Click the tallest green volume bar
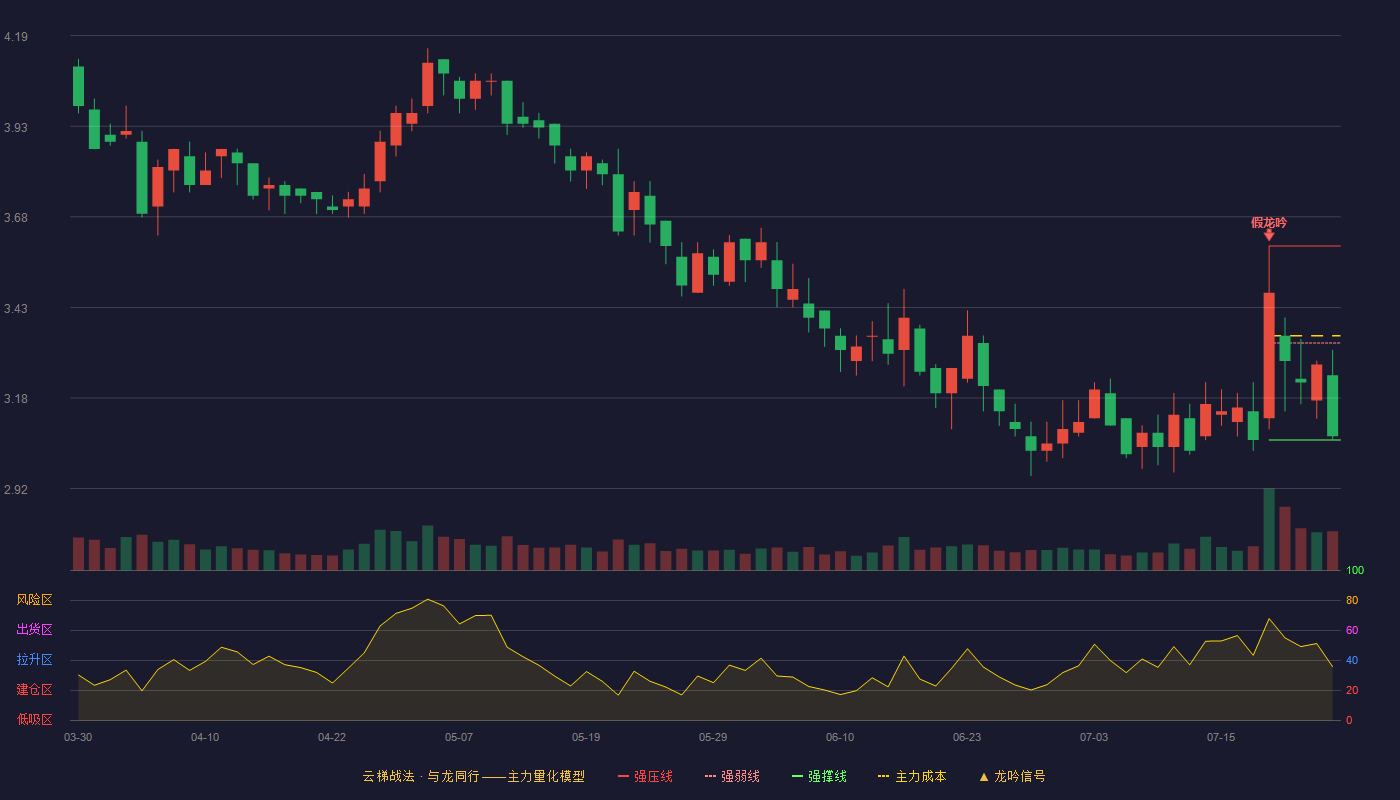This screenshot has width=1400, height=800. point(1269,529)
